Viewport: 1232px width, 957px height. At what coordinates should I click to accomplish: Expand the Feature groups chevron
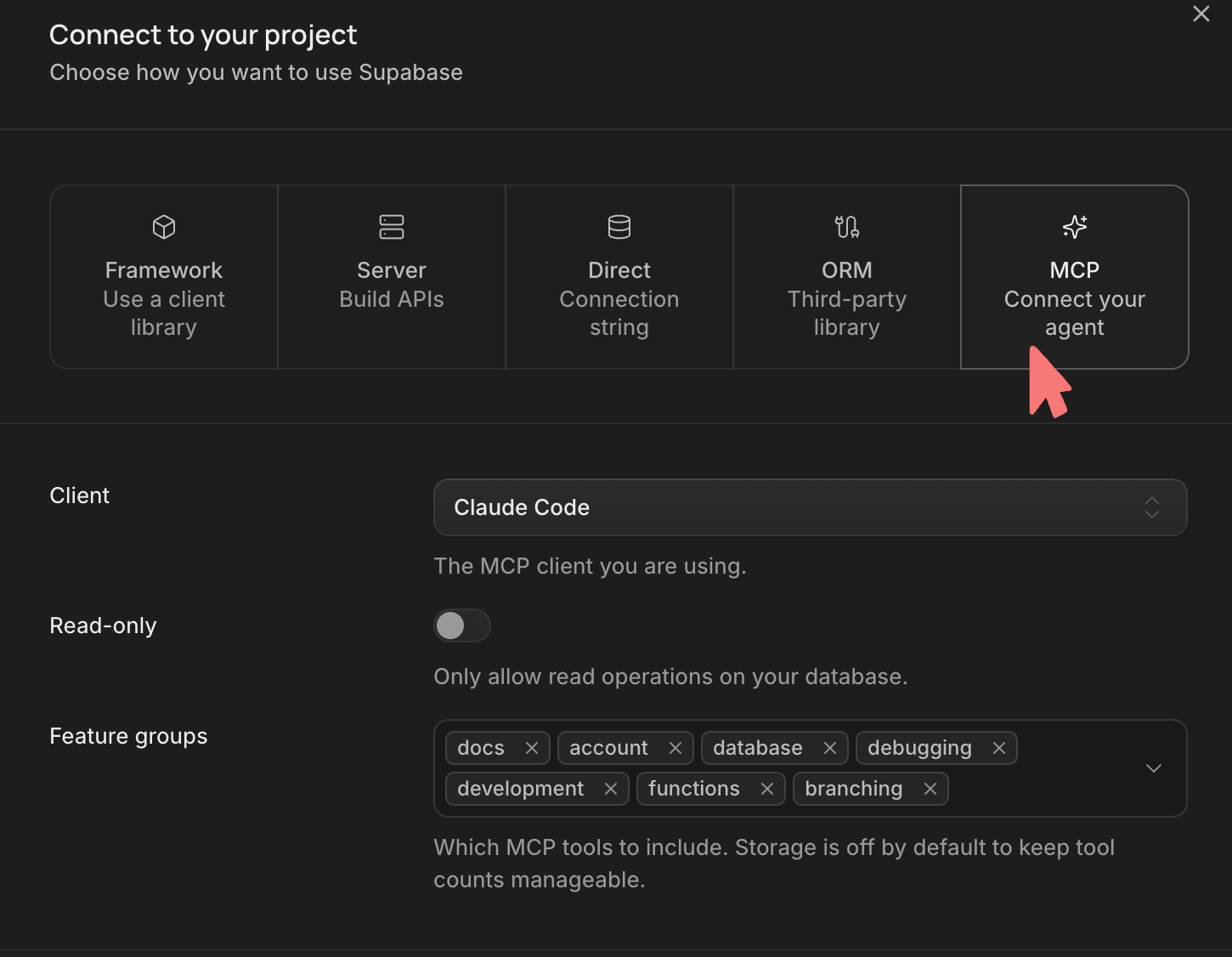1154,768
